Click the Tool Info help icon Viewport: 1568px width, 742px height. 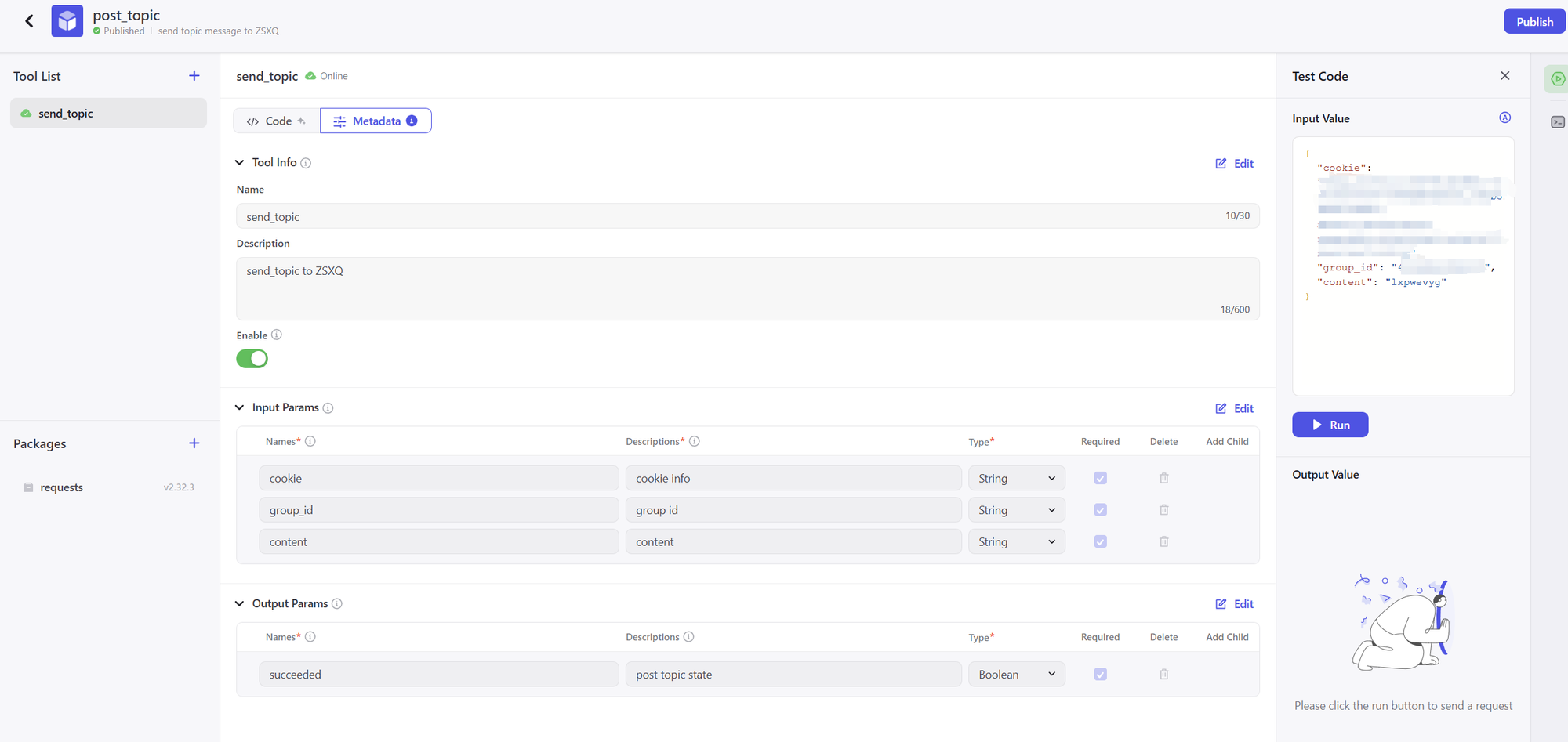pos(306,163)
